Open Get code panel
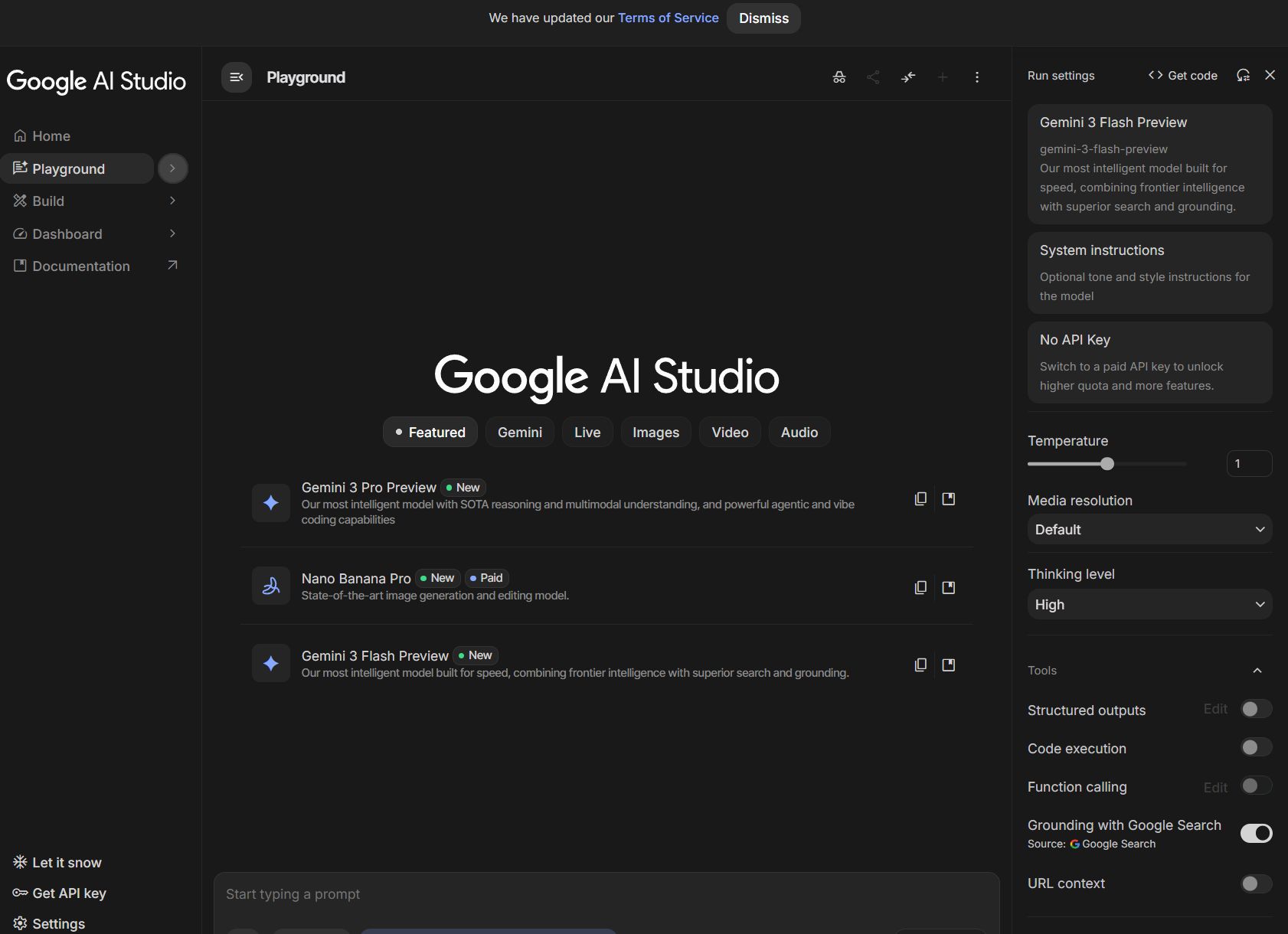The height and width of the screenshot is (934, 1288). [x=1182, y=75]
